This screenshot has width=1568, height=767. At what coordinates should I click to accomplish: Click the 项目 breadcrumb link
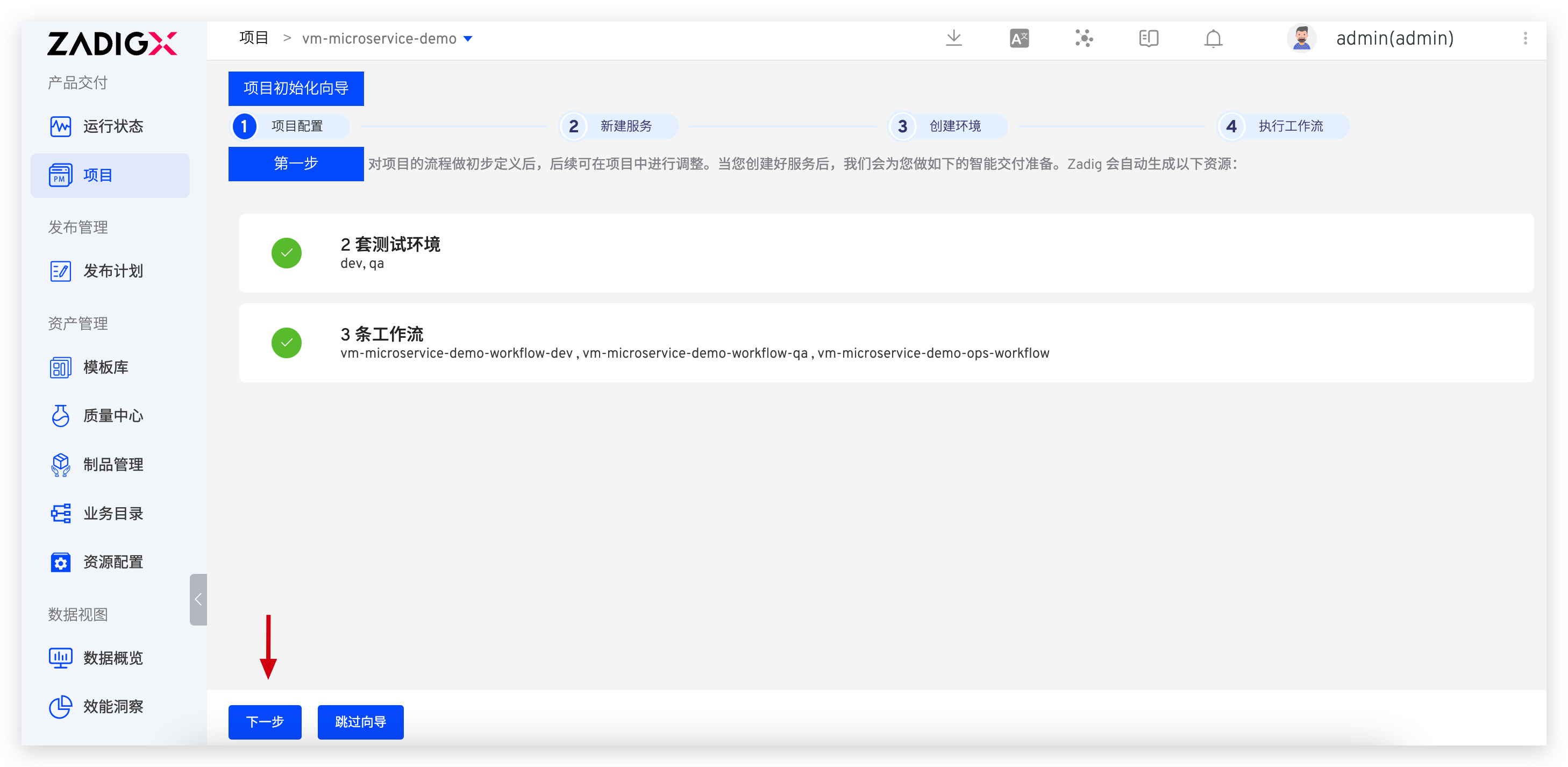click(254, 38)
